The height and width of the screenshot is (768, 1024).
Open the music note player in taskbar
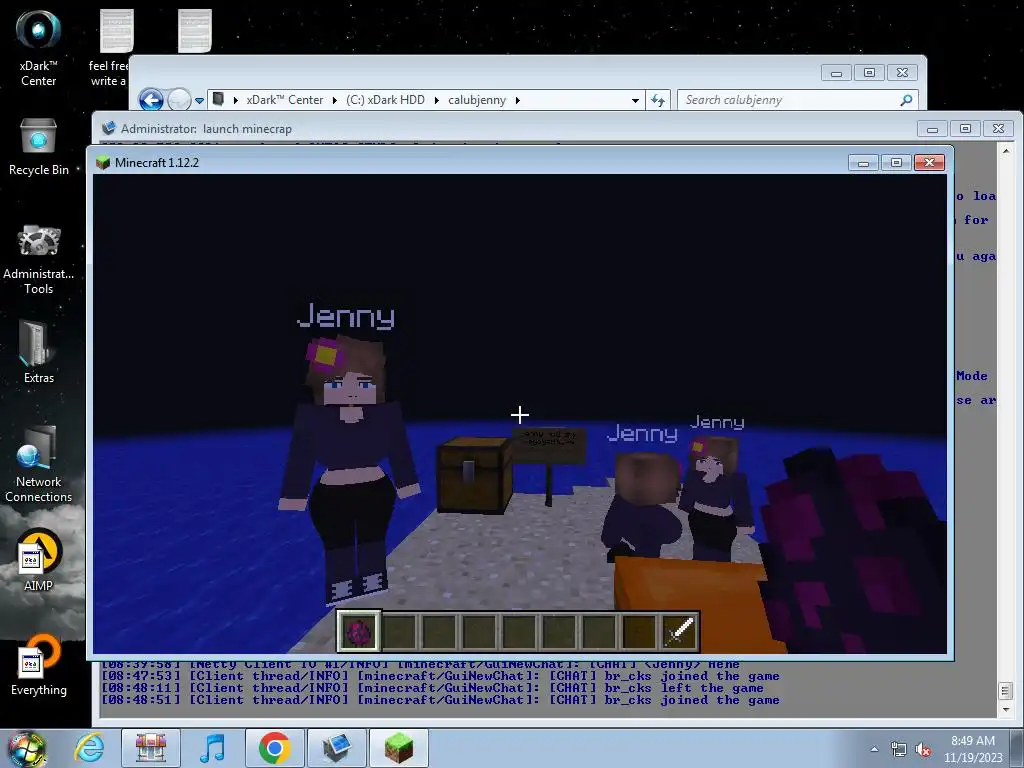[213, 748]
